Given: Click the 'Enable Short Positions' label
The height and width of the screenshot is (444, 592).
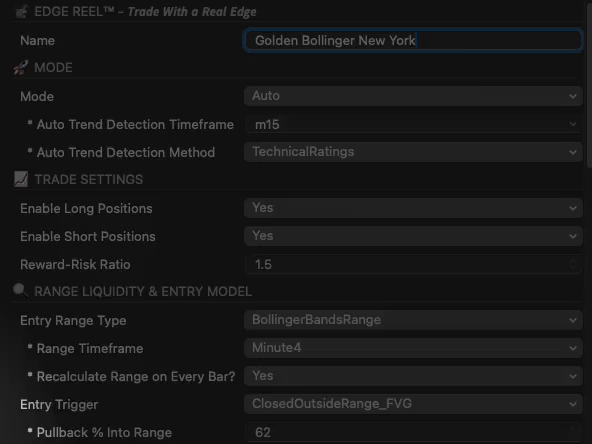Looking at the screenshot, I should pyautogui.click(x=88, y=236).
